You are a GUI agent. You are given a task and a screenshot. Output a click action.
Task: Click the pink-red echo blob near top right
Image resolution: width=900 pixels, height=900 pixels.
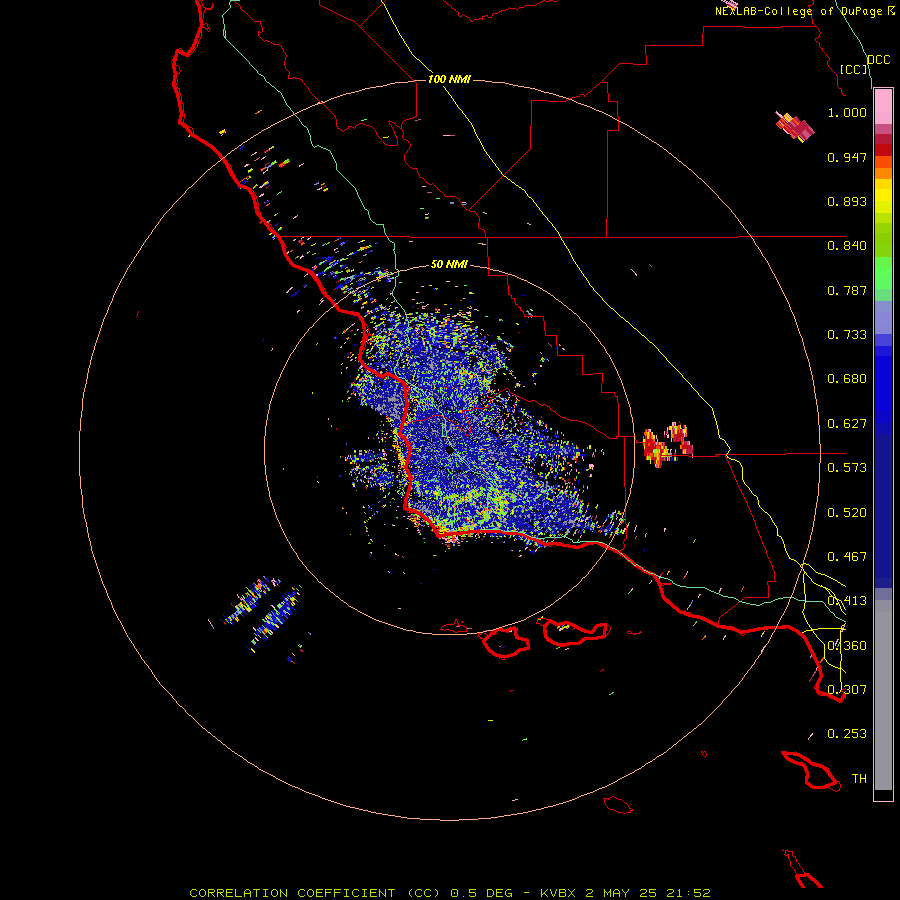pyautogui.click(x=795, y=127)
